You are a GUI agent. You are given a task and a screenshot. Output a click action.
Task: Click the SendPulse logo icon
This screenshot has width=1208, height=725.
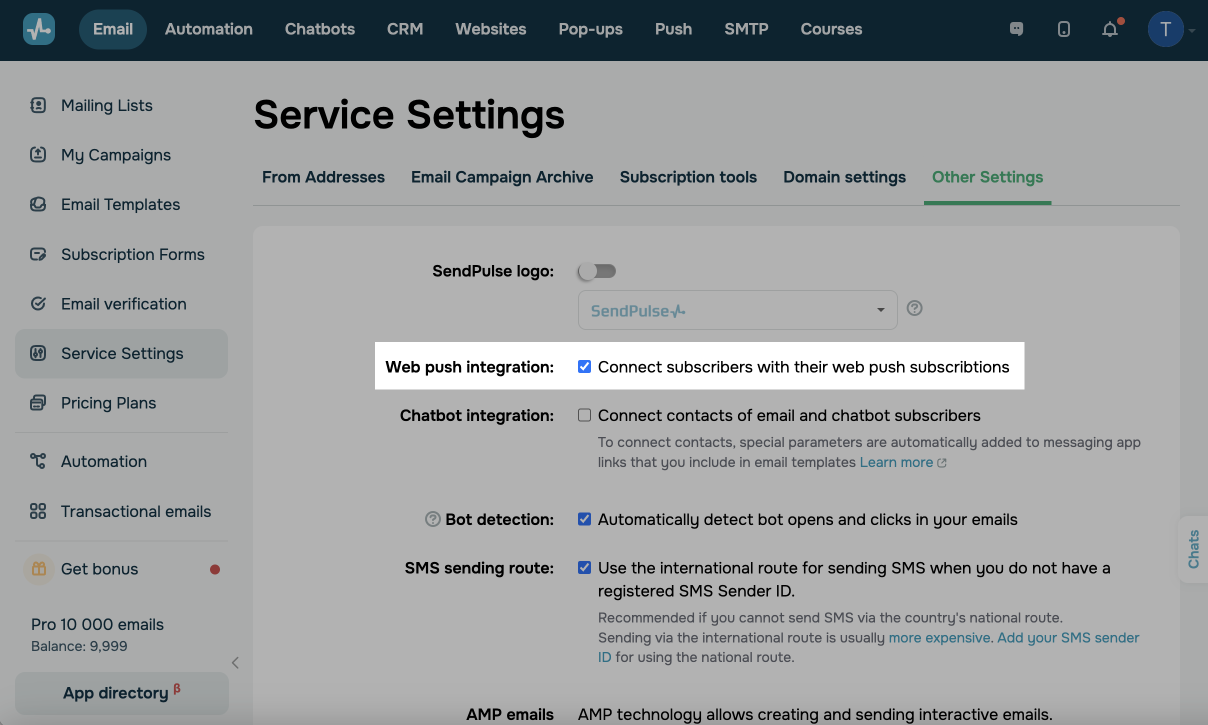pos(39,29)
